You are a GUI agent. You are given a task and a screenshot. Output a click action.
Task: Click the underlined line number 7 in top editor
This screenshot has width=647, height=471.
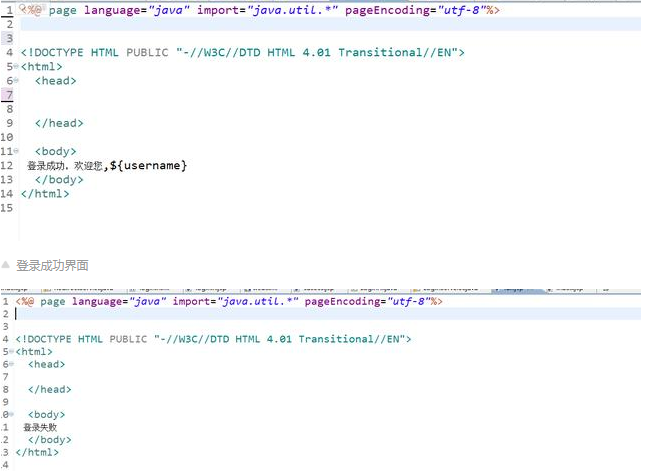[8, 95]
